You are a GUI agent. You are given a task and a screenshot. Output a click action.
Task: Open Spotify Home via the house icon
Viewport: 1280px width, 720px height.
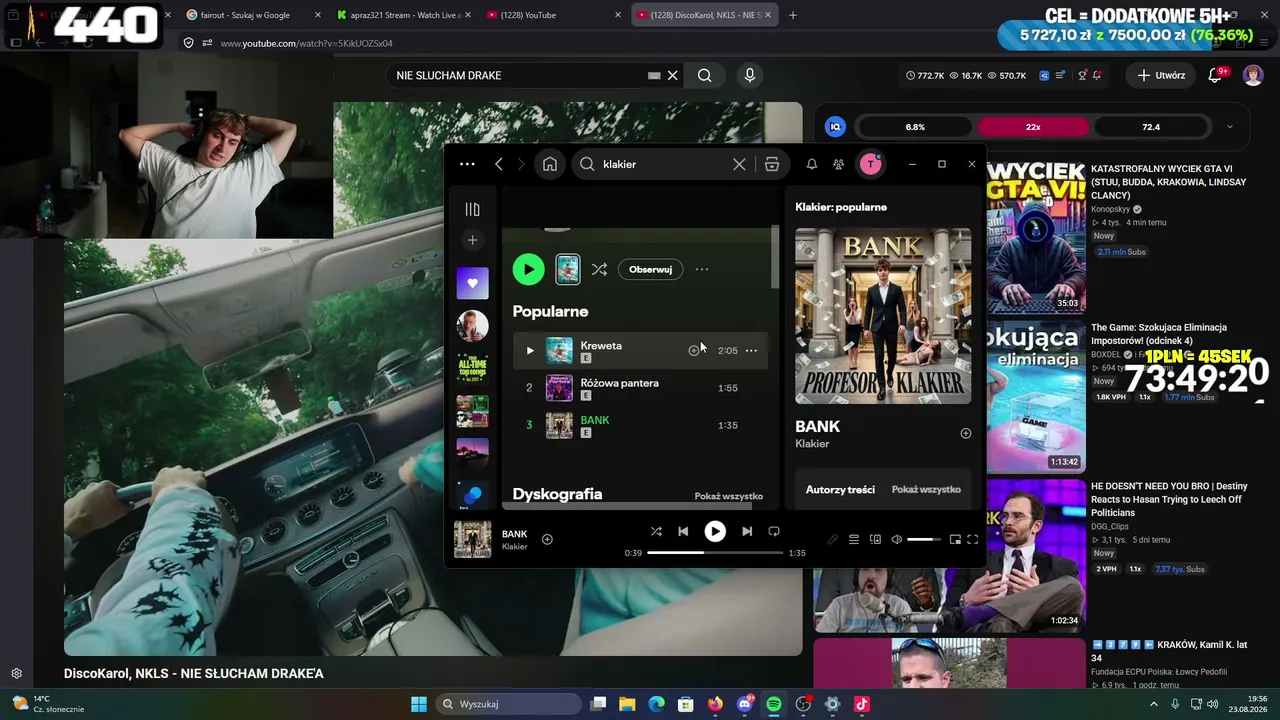point(550,164)
